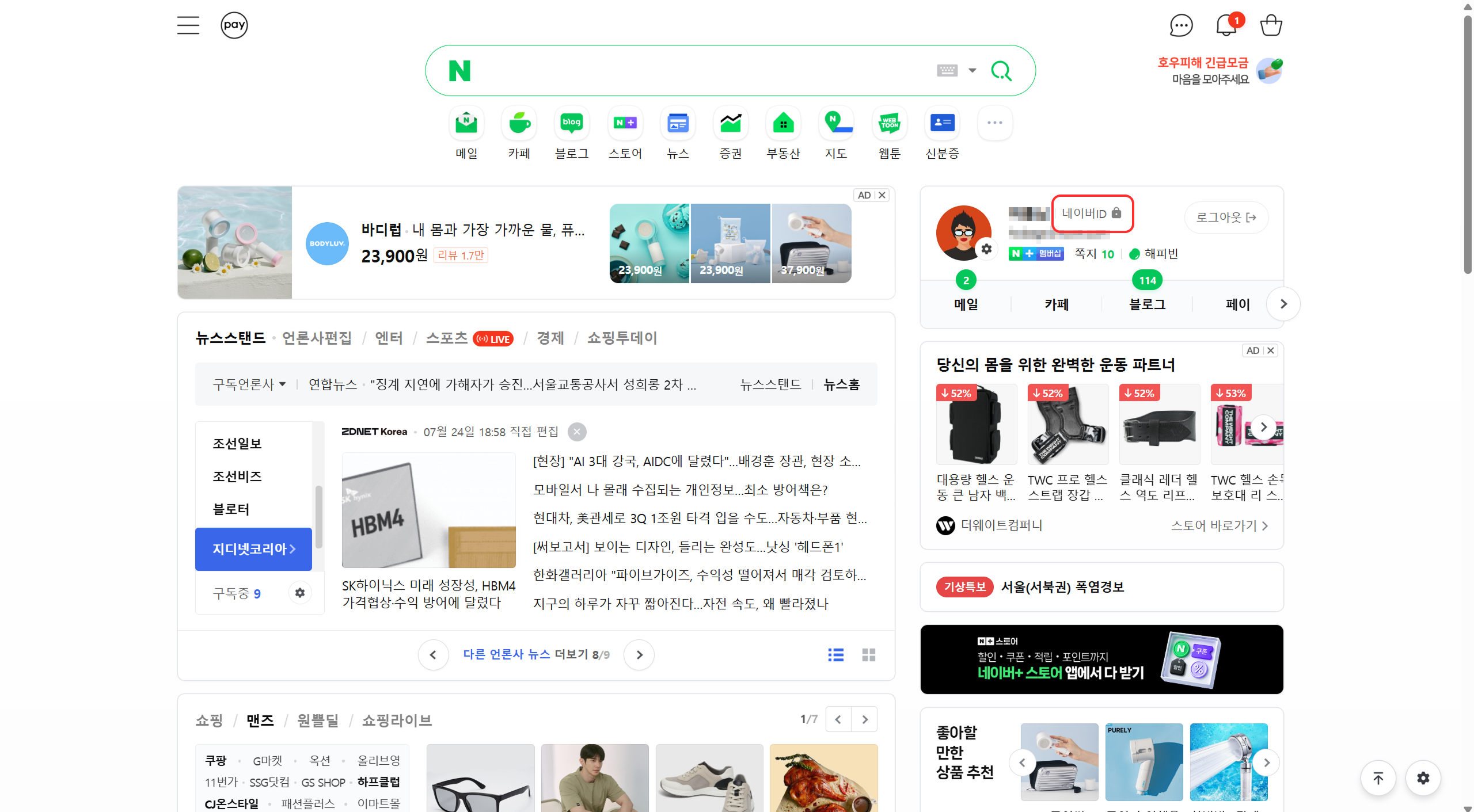The width and height of the screenshot is (1474, 812).
Task: Open the 뉴스홈 link
Action: pyautogui.click(x=842, y=384)
